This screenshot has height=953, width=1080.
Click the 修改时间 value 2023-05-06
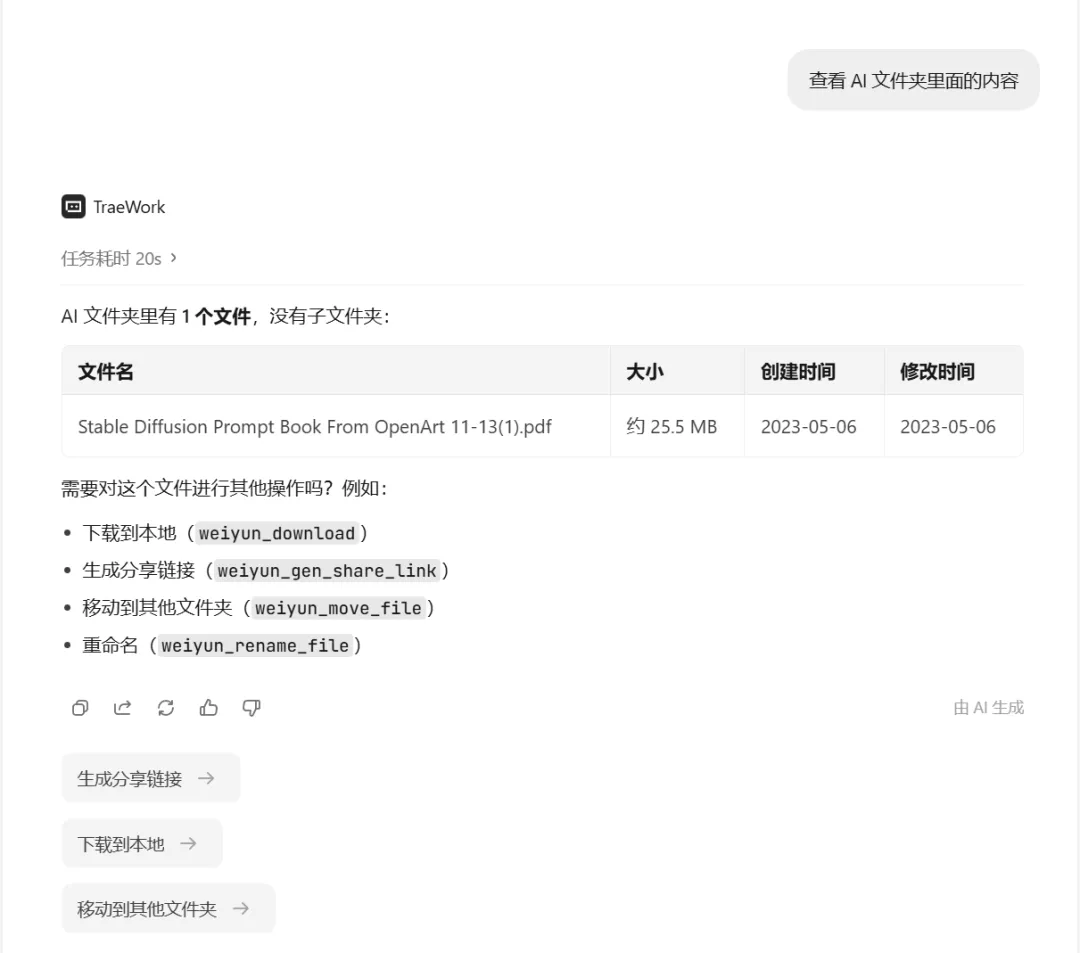pyautogui.click(x=948, y=427)
